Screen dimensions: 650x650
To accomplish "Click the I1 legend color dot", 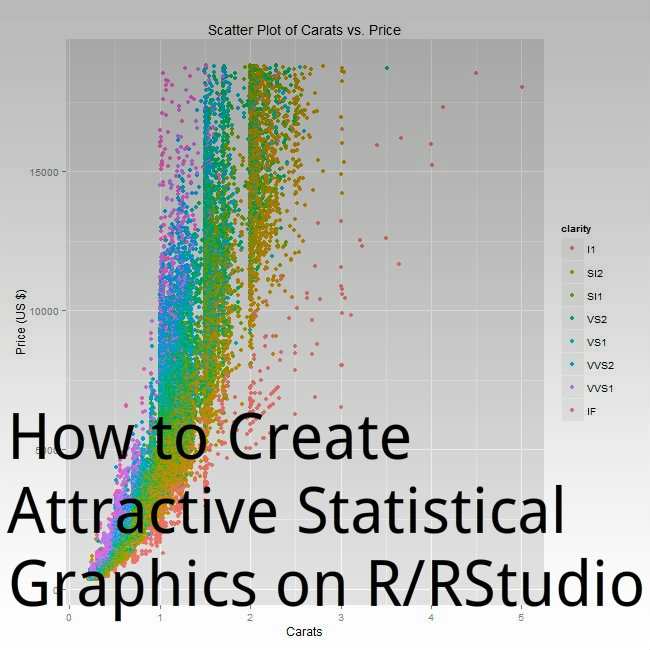I will 572,249.
